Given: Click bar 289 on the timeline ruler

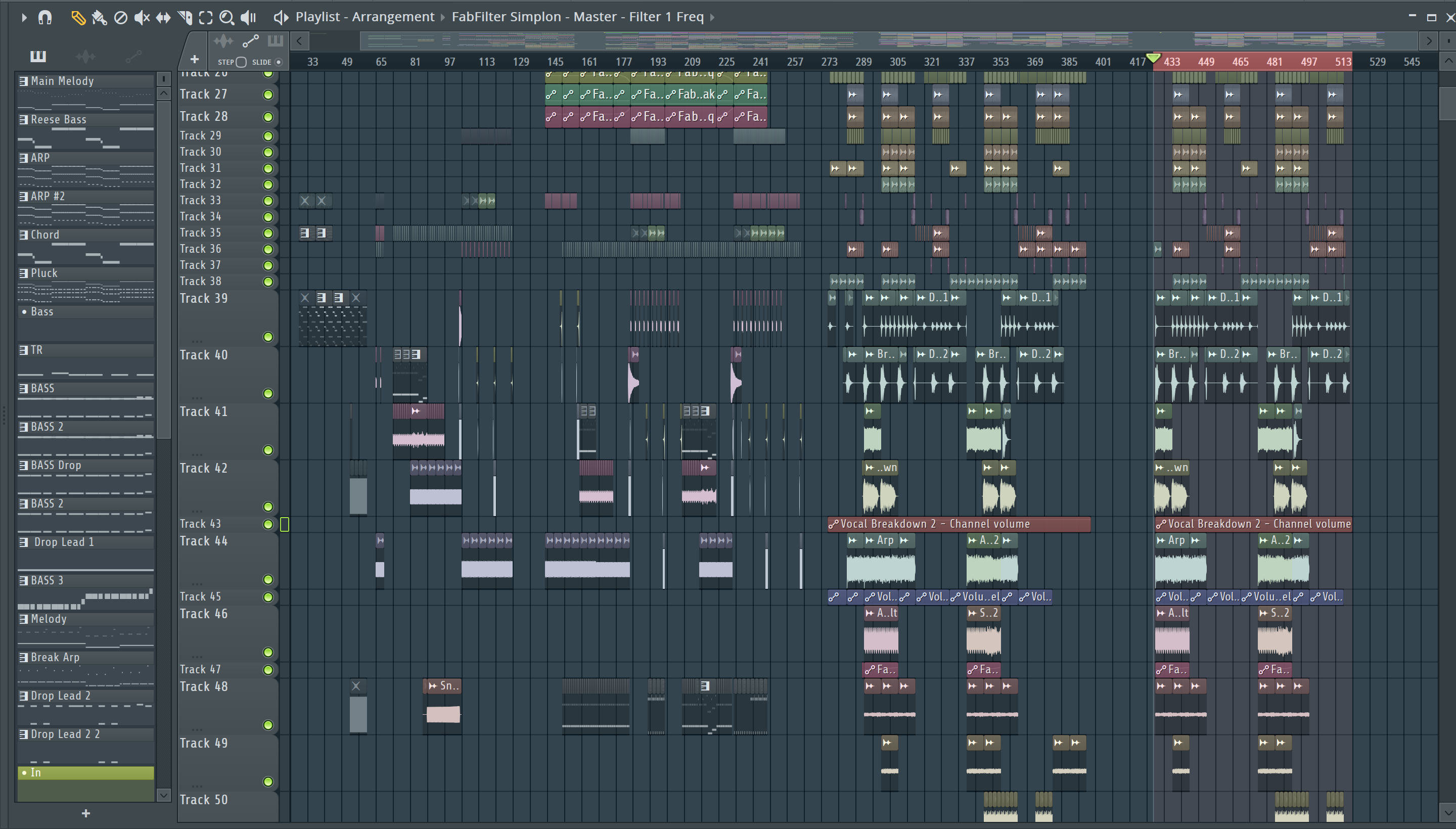Looking at the screenshot, I should [863, 62].
